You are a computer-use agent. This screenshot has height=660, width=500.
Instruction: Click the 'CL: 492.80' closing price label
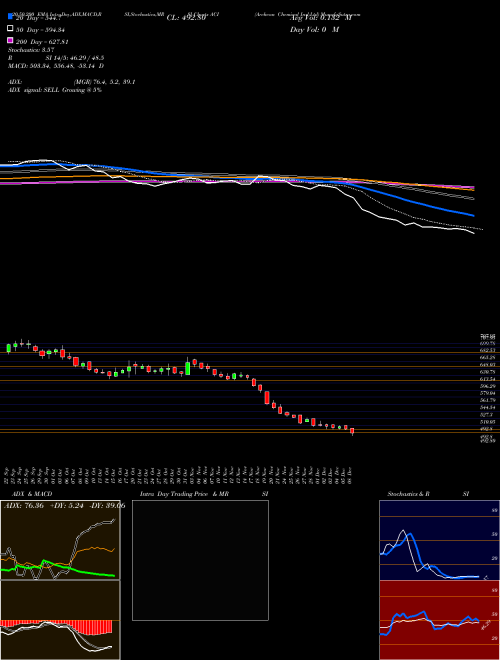pos(186,18)
